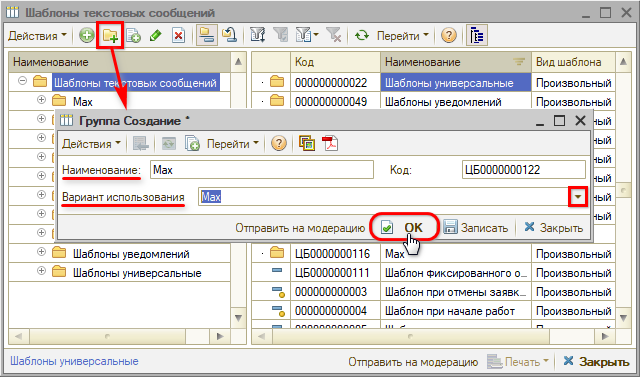Click the find in list icon in the Группа dialog
Screen dimensions: 640x377
141,144
